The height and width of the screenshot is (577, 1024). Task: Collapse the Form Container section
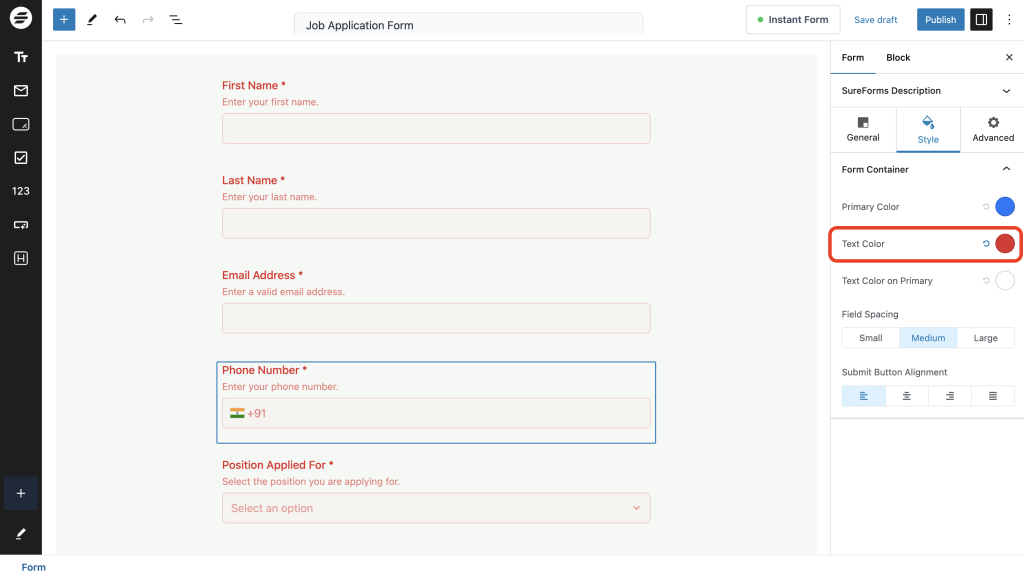[x=1007, y=169]
